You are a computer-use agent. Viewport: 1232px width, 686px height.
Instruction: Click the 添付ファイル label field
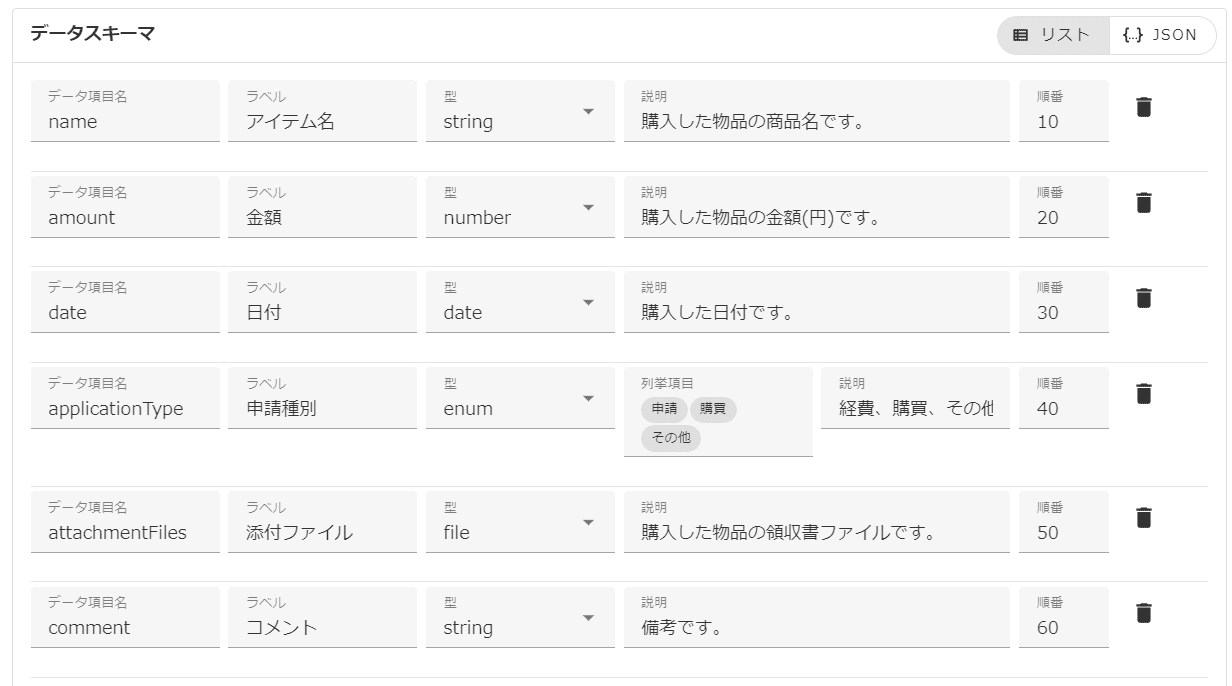[321, 532]
